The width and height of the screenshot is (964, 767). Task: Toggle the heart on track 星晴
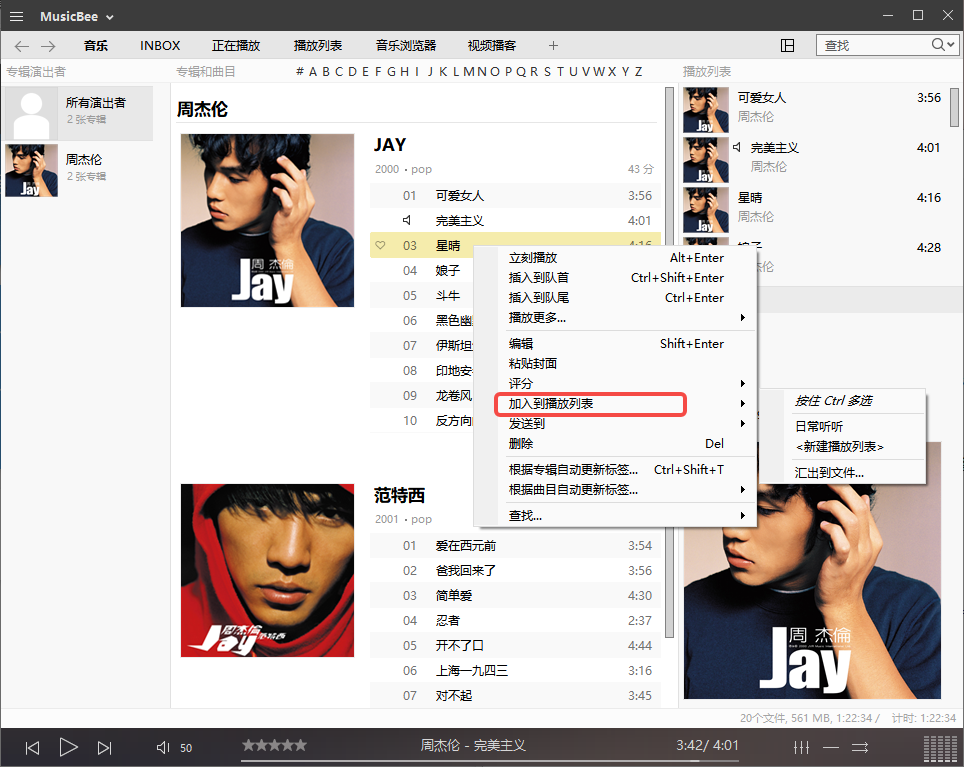coord(381,245)
